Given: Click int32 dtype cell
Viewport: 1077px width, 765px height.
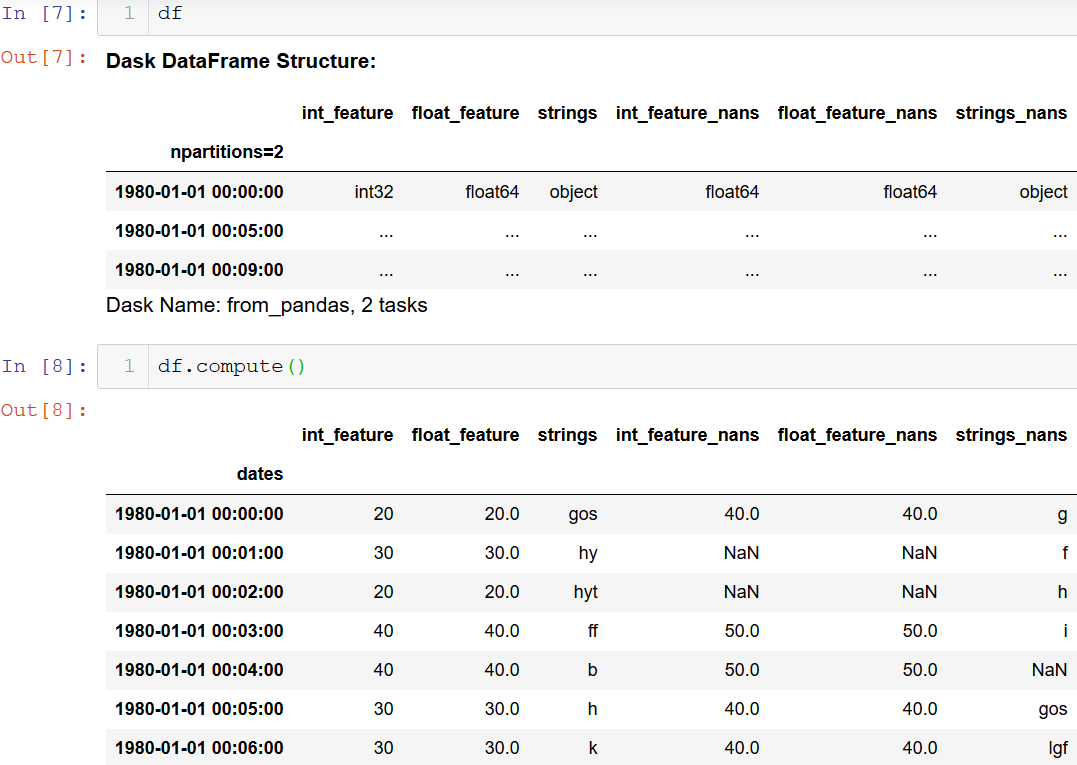Looking at the screenshot, I should coord(374,192).
